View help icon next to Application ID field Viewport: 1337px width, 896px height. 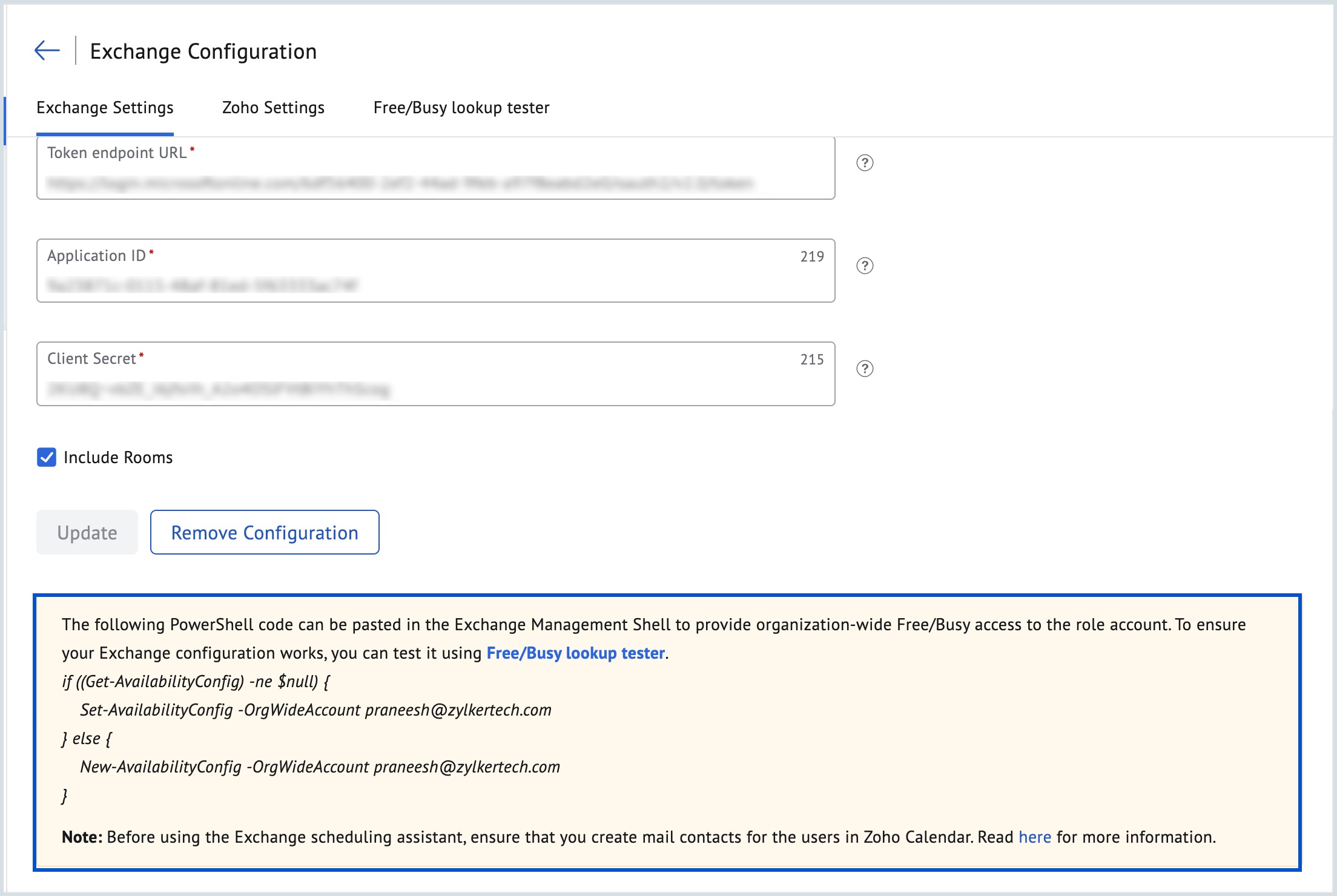click(x=865, y=265)
